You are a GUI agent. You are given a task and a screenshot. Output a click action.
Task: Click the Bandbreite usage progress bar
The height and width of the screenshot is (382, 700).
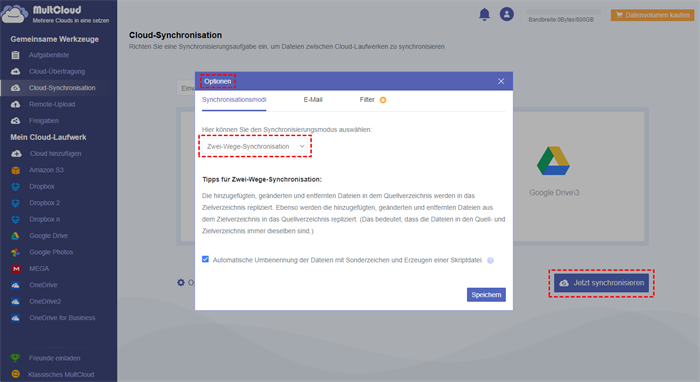562,11
